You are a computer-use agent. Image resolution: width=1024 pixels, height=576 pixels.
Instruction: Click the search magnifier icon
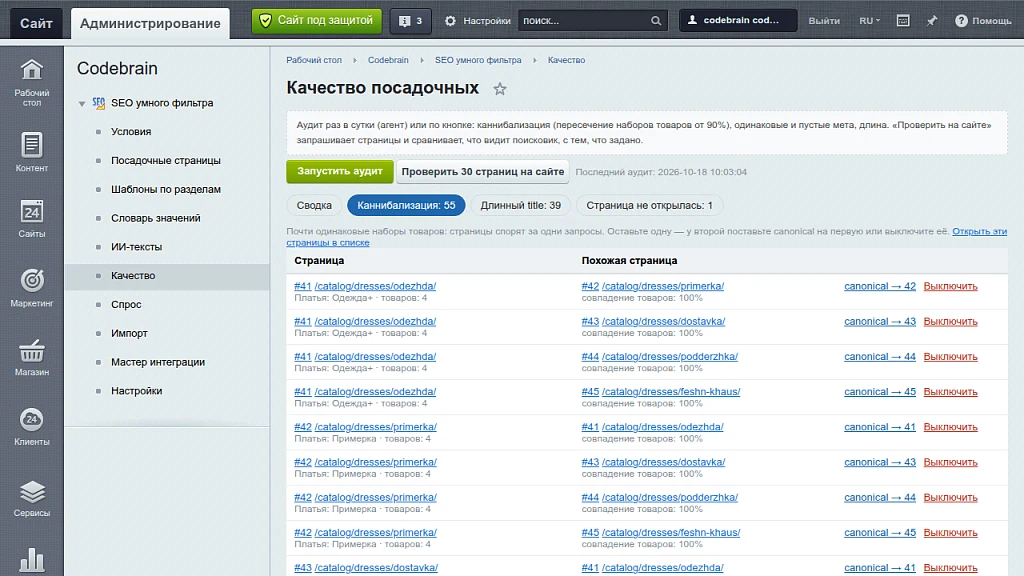pos(656,21)
